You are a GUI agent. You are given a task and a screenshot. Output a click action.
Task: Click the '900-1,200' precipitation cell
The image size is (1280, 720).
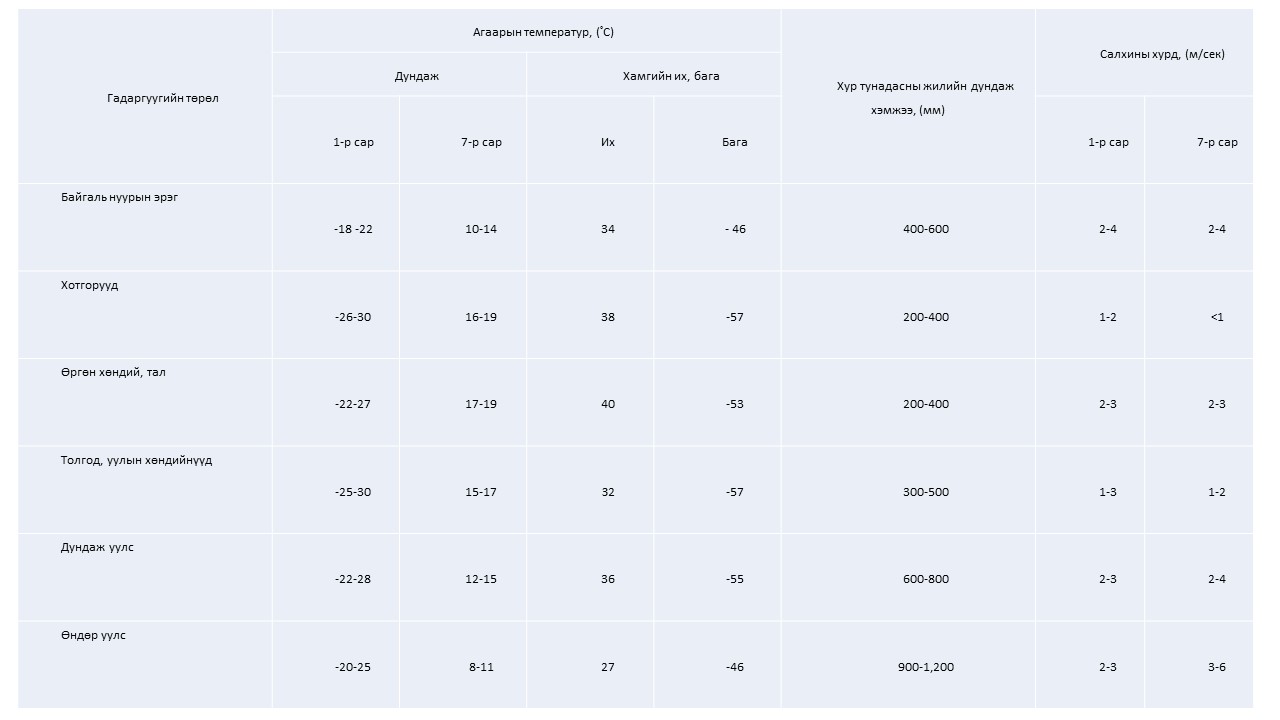[926, 667]
